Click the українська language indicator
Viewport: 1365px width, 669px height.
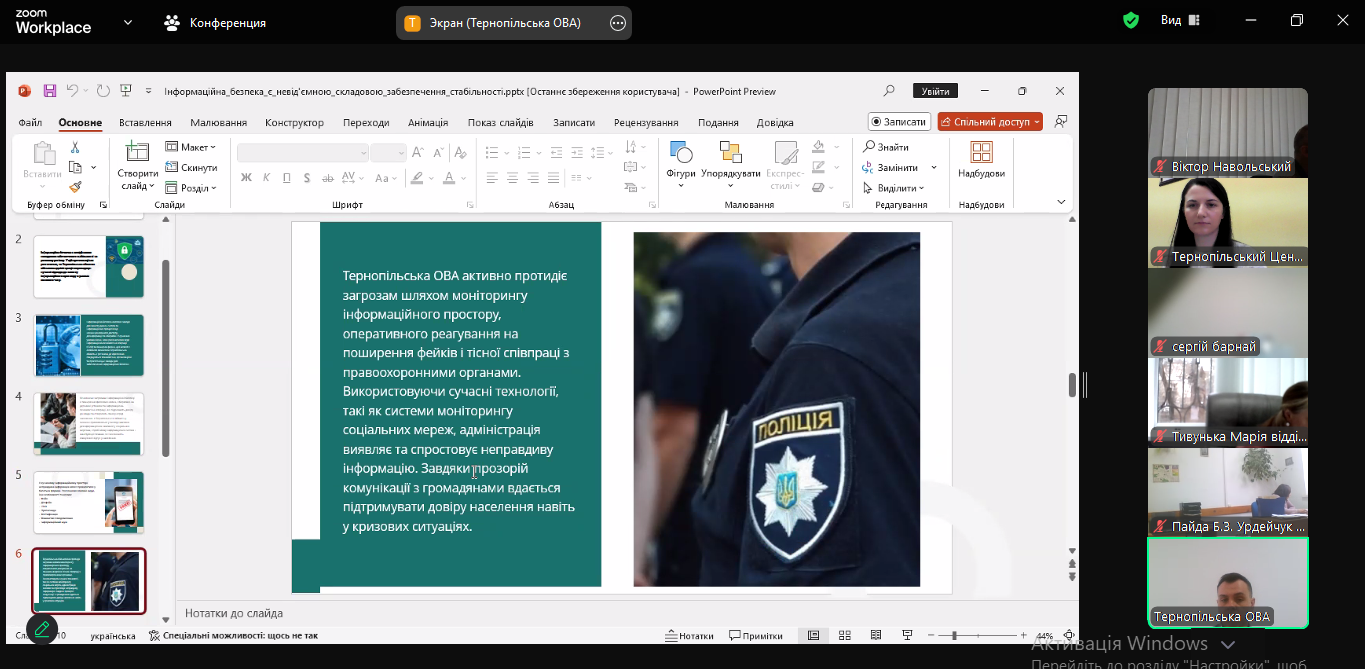coord(113,636)
